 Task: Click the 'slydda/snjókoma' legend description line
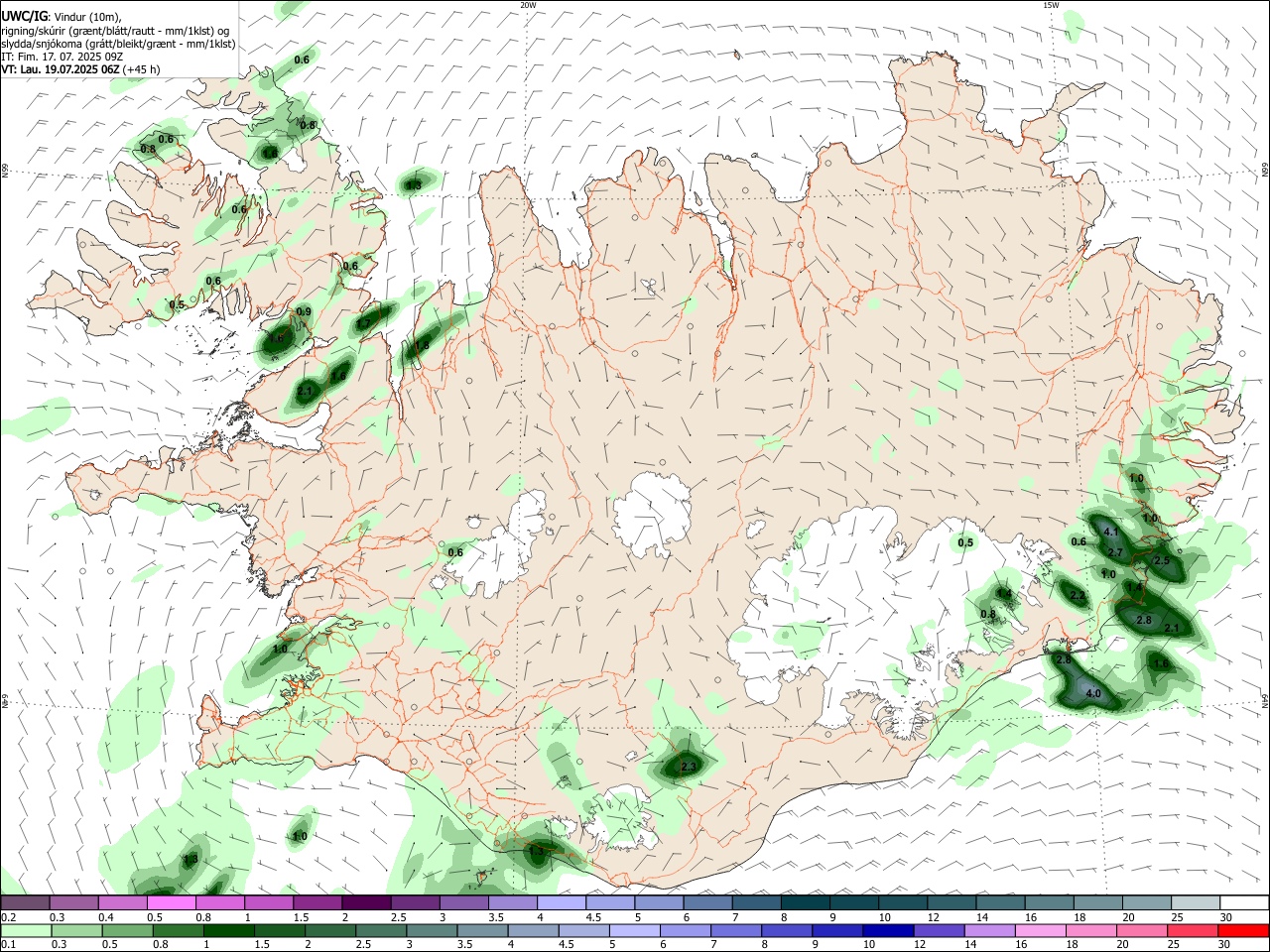point(118,44)
